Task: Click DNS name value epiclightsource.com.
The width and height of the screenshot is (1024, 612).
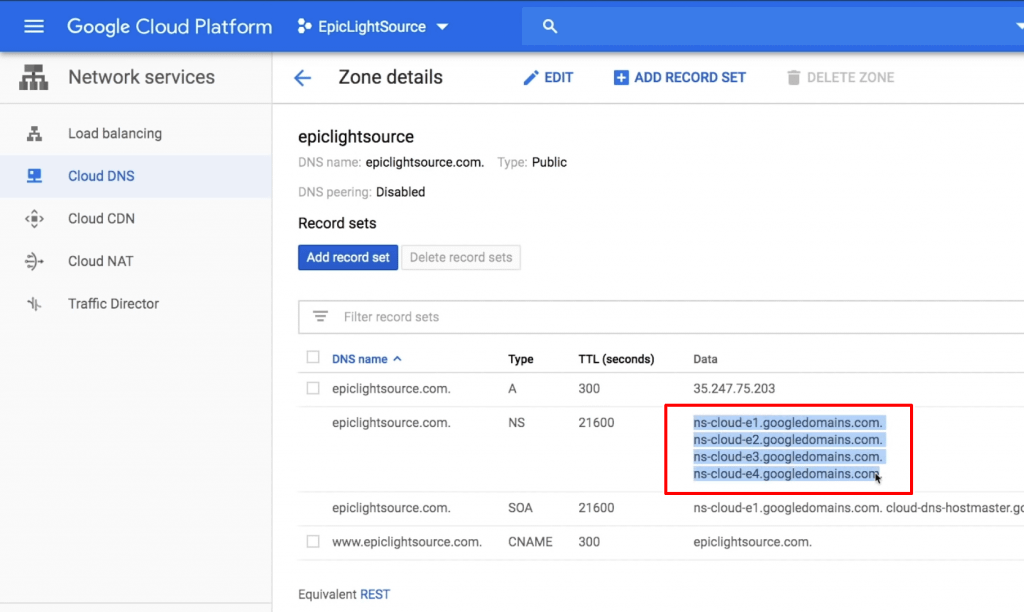Action: click(424, 162)
